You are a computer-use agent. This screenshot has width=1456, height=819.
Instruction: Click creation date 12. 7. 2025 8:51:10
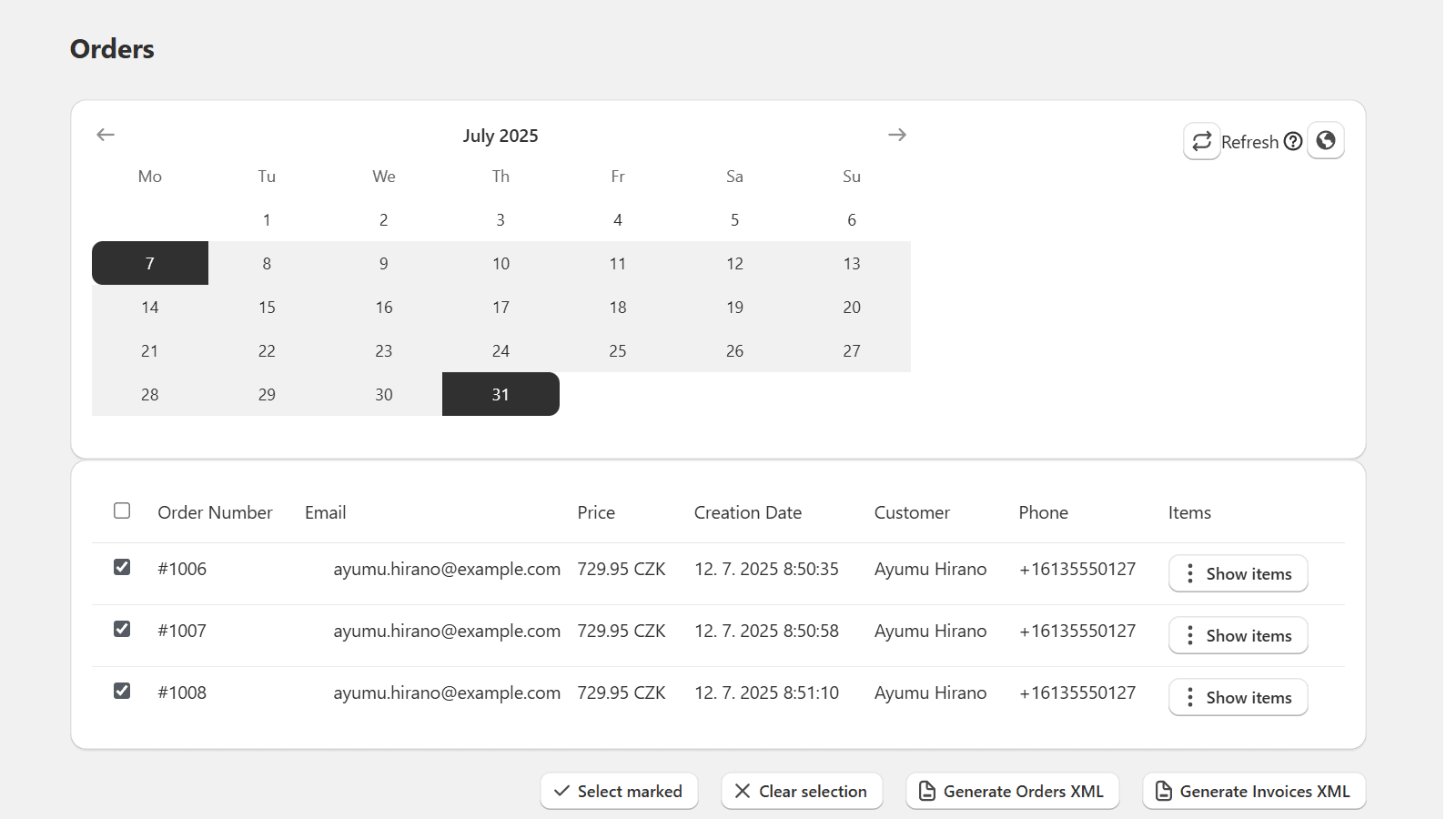point(766,693)
